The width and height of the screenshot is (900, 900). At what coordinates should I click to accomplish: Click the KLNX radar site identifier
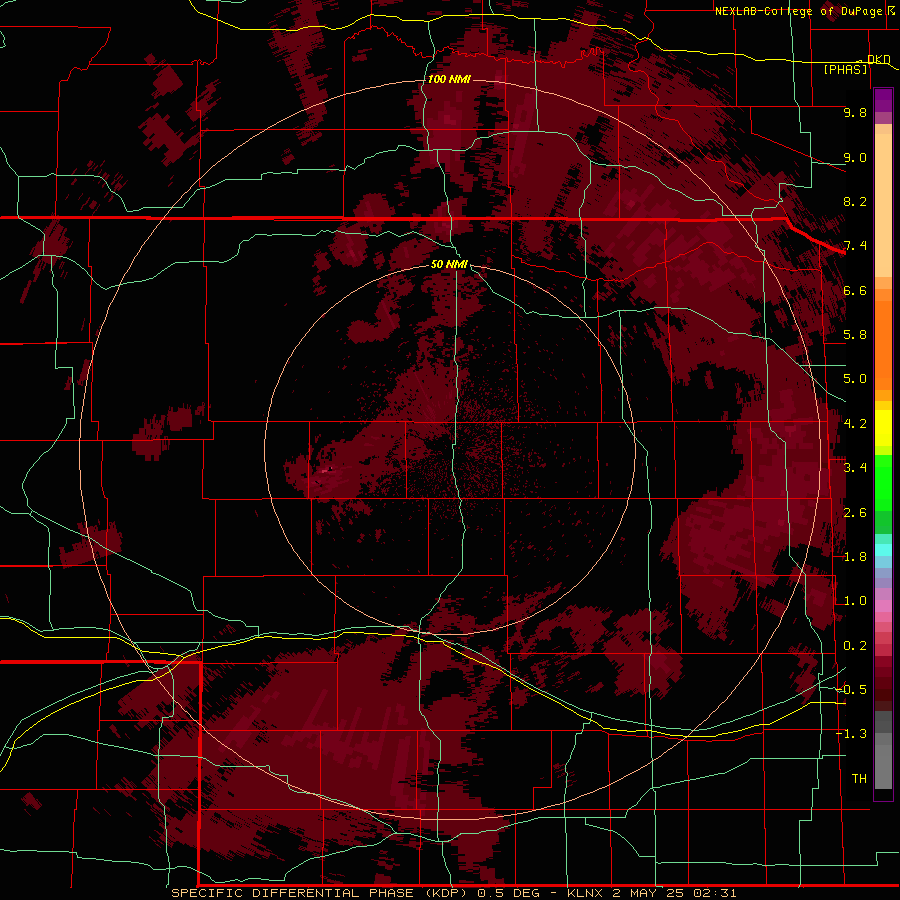pos(585,893)
